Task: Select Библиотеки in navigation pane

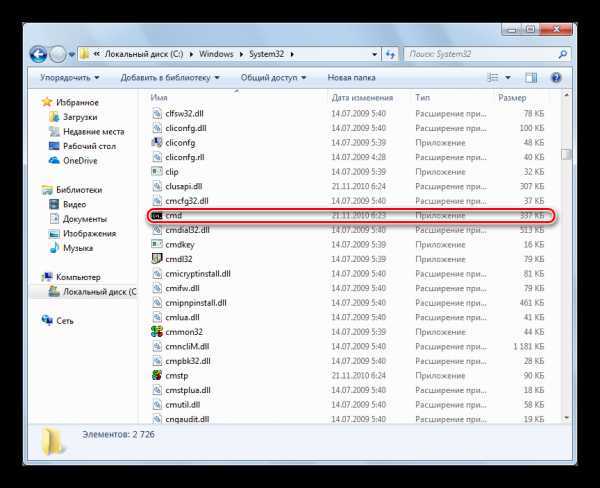Action: pyautogui.click(x=72, y=189)
